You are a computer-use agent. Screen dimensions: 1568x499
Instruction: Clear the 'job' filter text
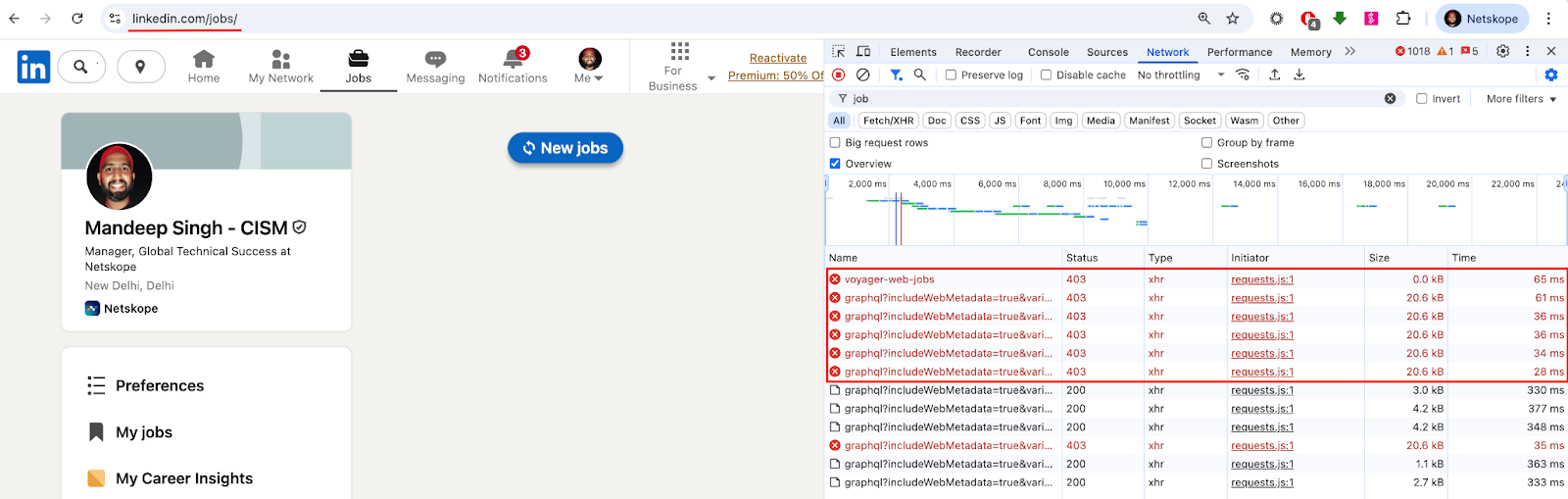pos(1390,98)
